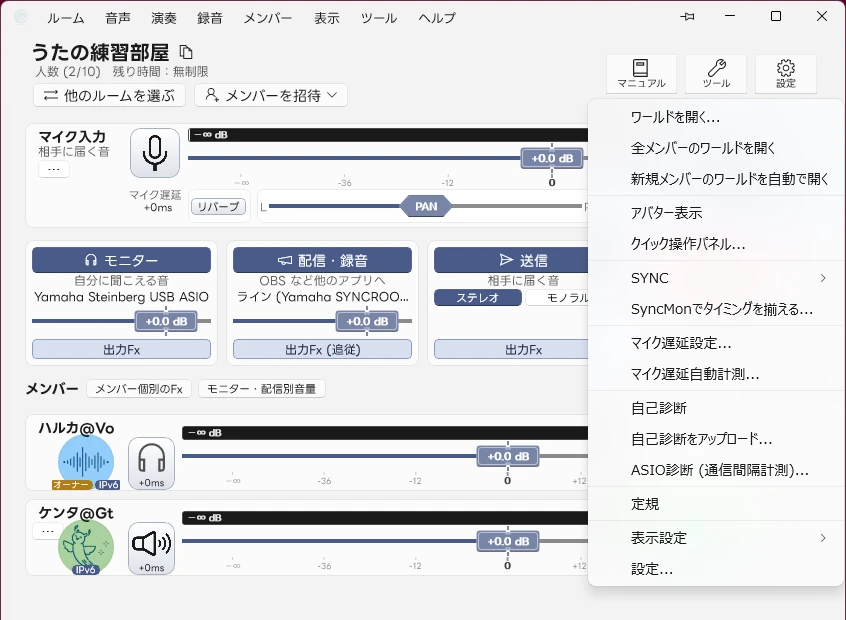This screenshot has width=846, height=620.
Task: Choose ワールドを開く… from the menu
Action: click(x=715, y=117)
